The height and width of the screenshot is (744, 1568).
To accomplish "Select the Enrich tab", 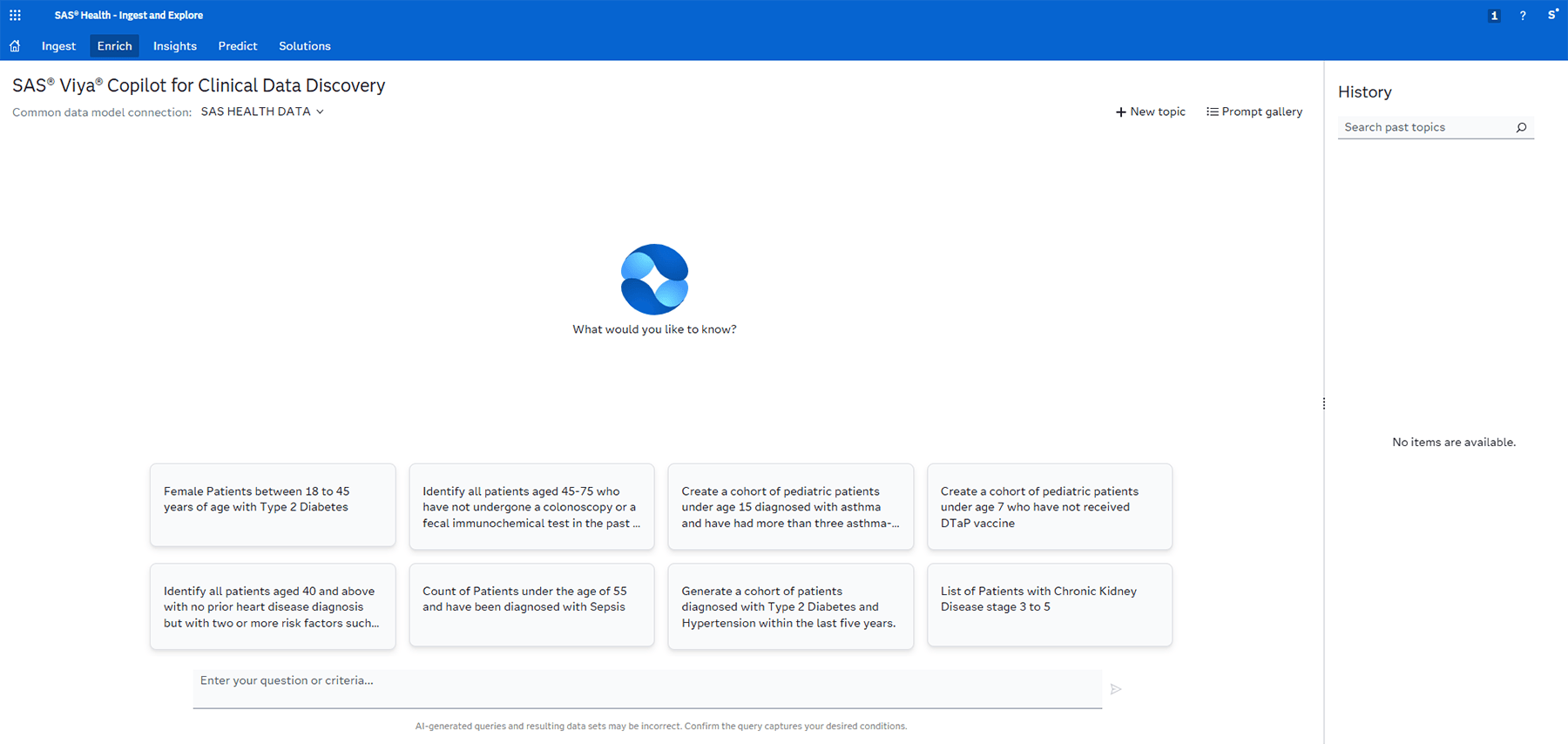I will [x=114, y=46].
